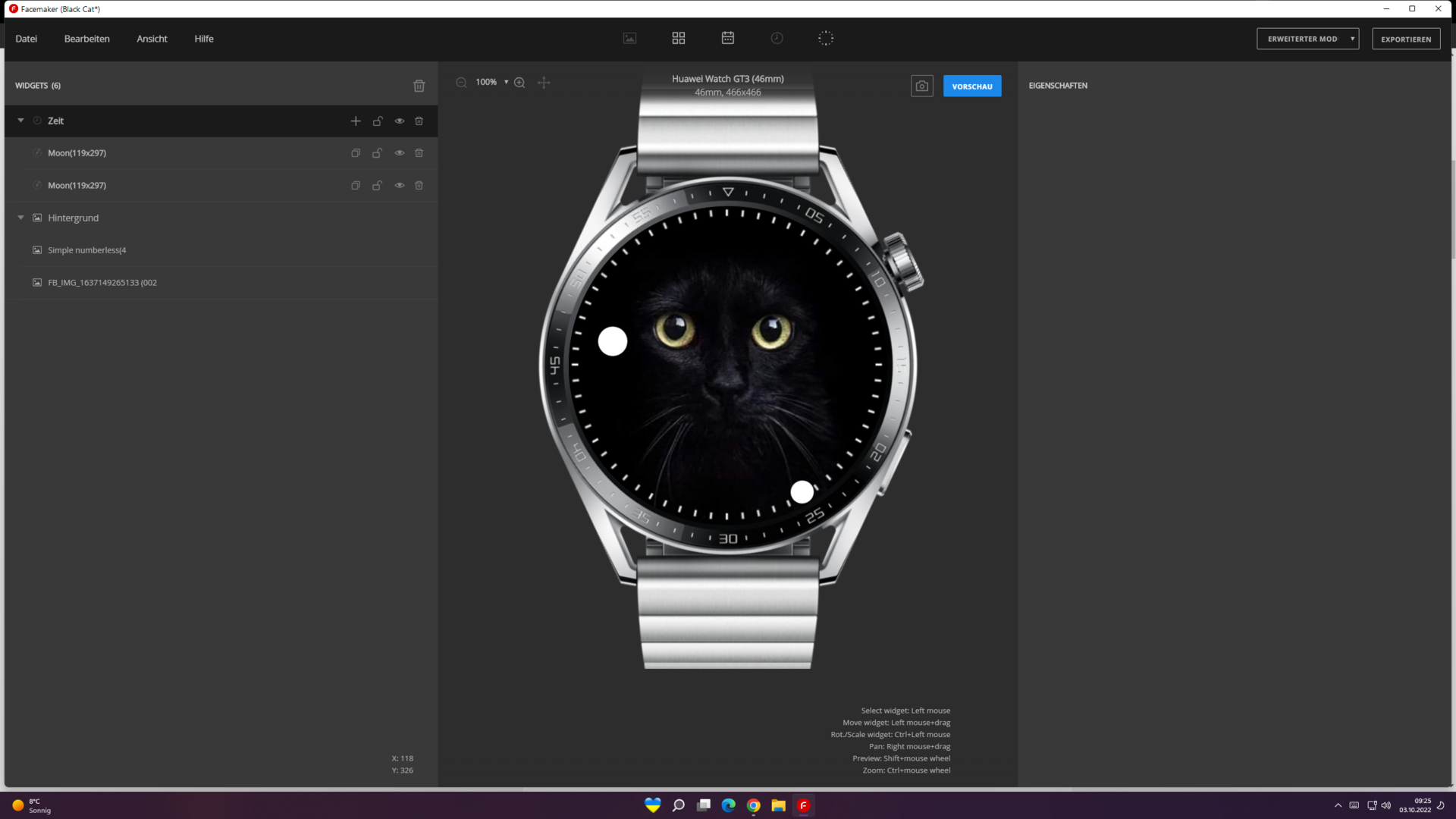The height and width of the screenshot is (819, 1456).
Task: Delete all widgets with the header trash icon
Action: pos(419,86)
